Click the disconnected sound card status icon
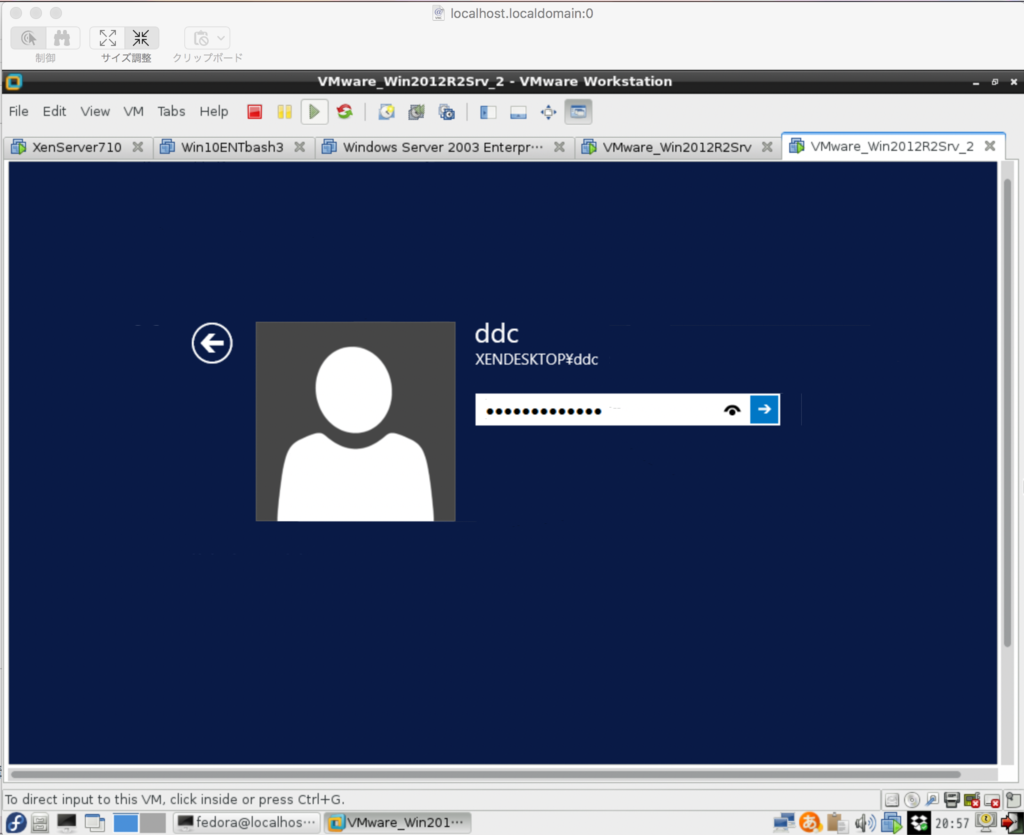Screen dimensions: 1024x835 pyautogui.click(x=972, y=800)
